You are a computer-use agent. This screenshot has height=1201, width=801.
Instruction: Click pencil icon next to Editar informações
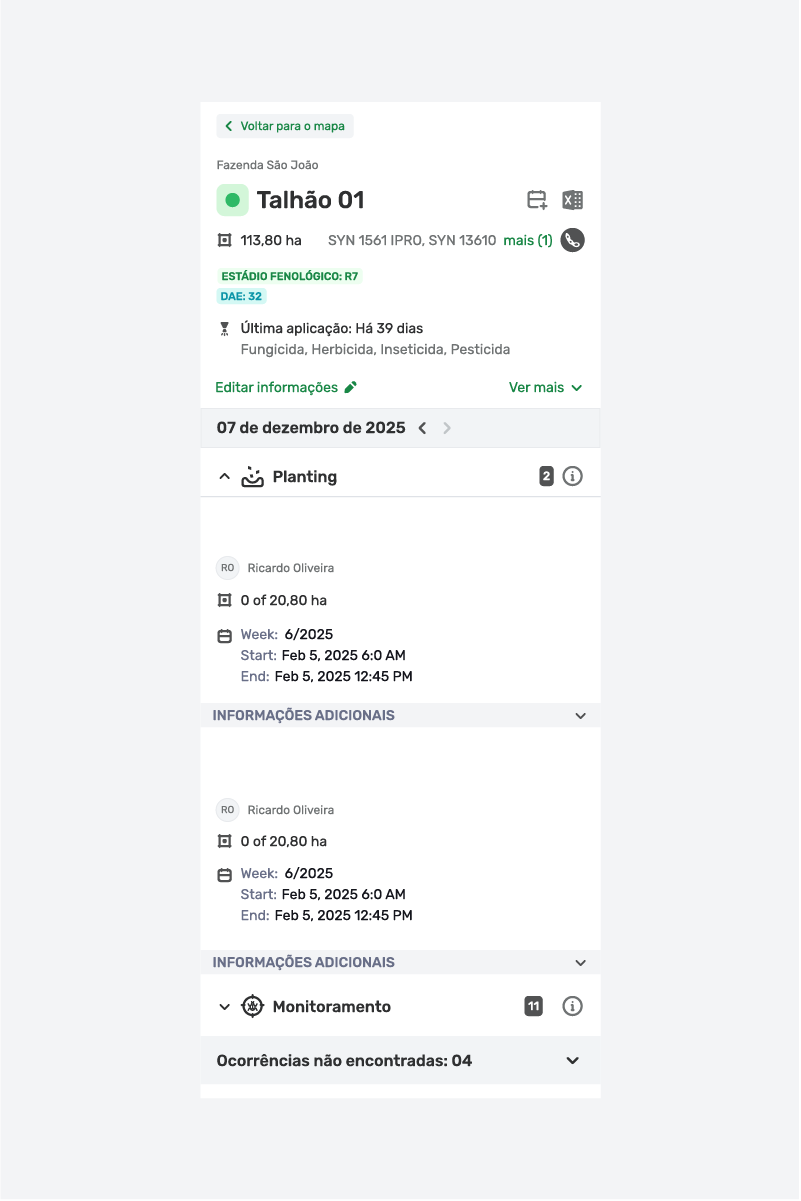[350, 387]
